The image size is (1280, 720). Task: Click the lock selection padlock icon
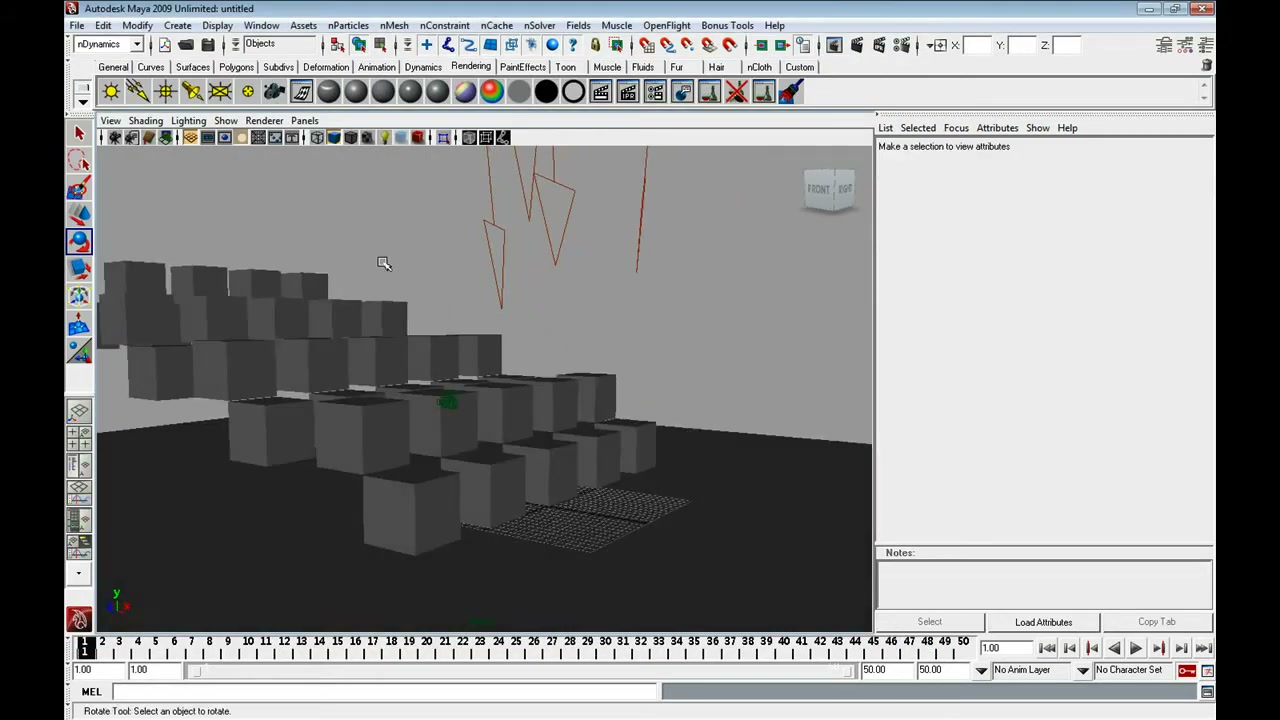tap(595, 45)
